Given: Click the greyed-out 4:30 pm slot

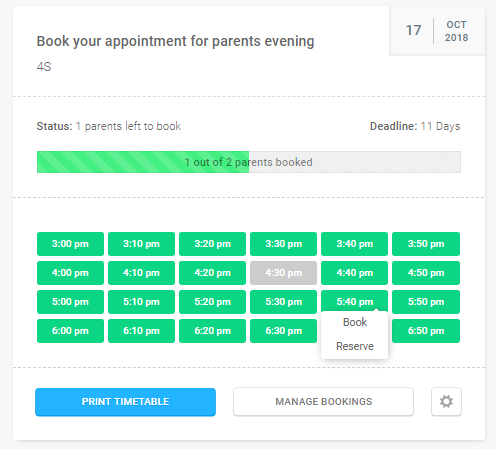Looking at the screenshot, I should tap(283, 273).
